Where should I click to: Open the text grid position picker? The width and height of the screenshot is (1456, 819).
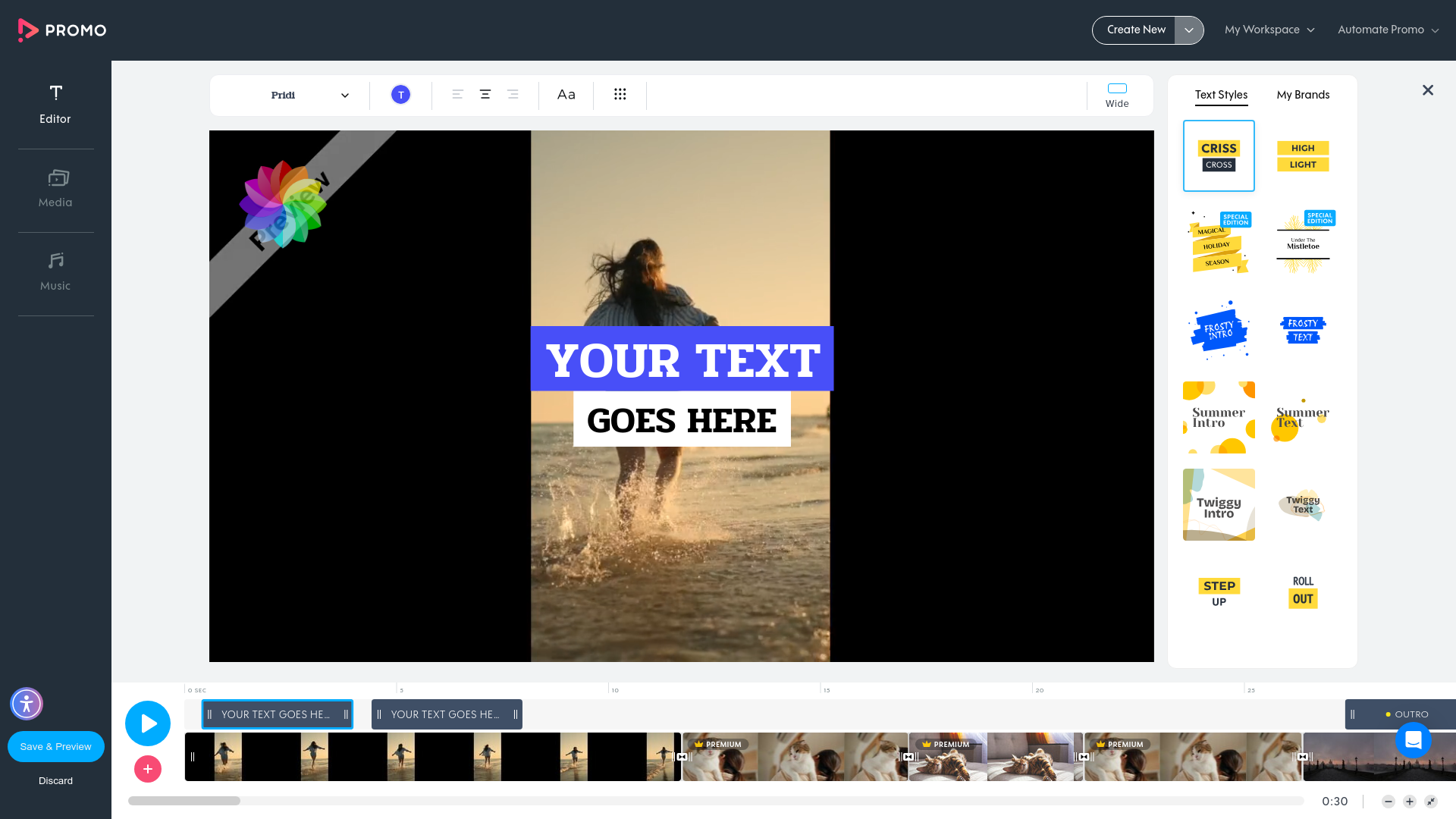(x=620, y=94)
